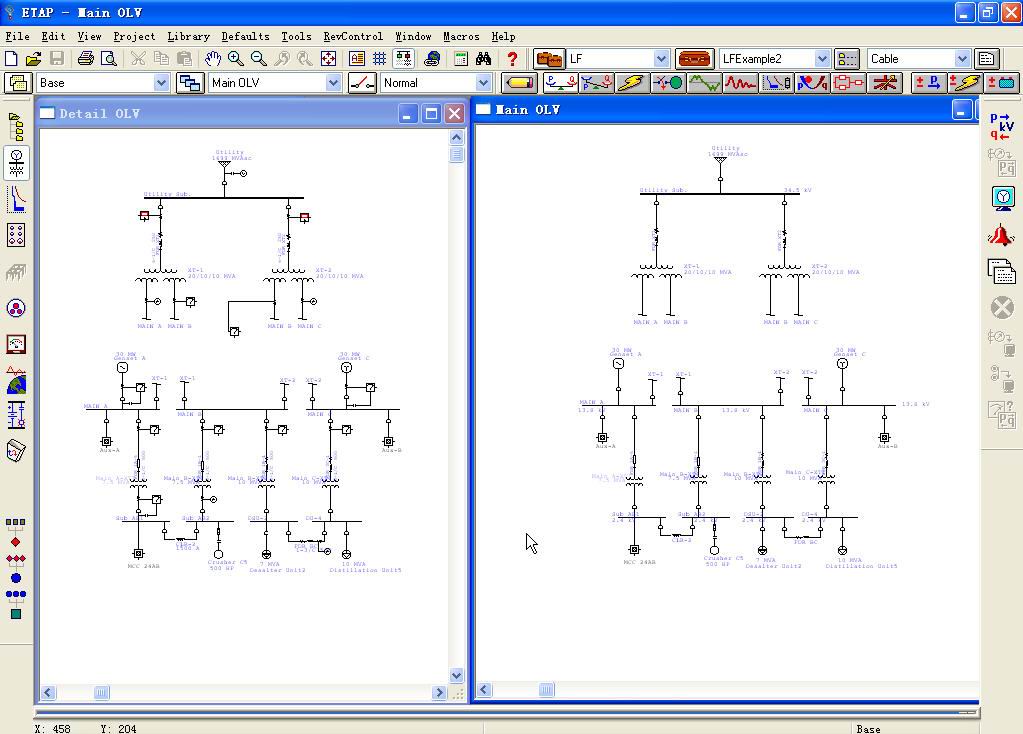
Task: Switch to Load Flow Analysis mode
Action: coord(560,83)
